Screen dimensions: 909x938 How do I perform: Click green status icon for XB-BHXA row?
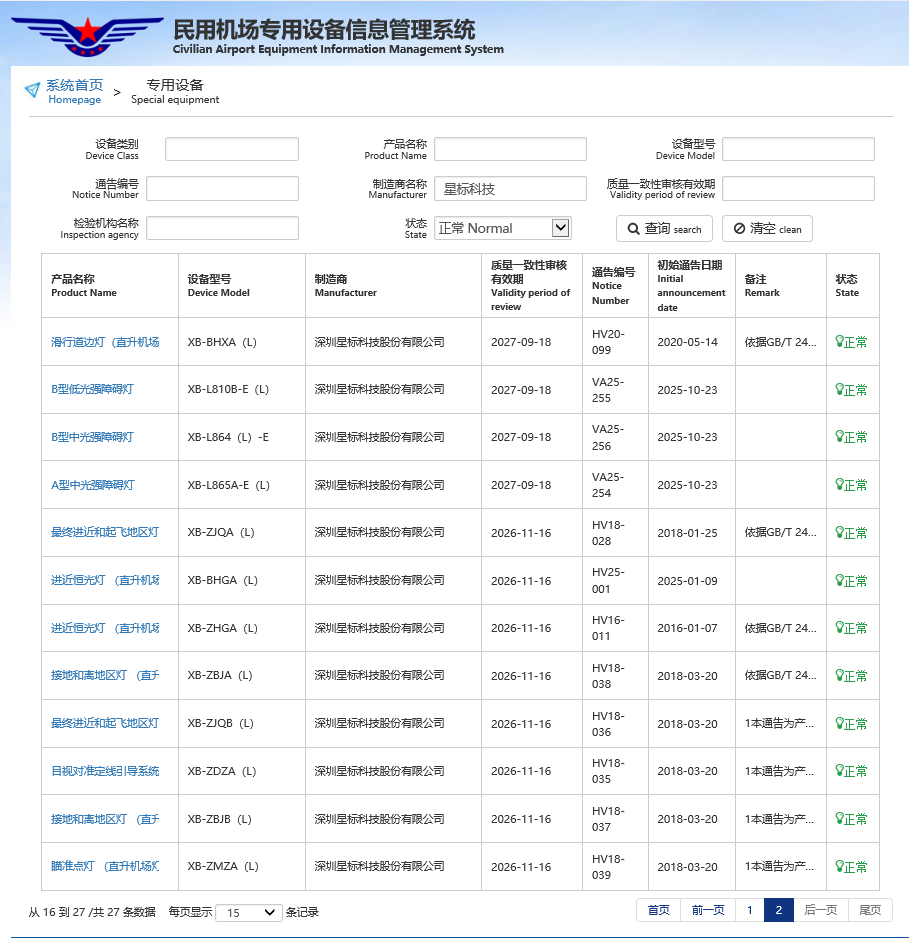point(840,342)
